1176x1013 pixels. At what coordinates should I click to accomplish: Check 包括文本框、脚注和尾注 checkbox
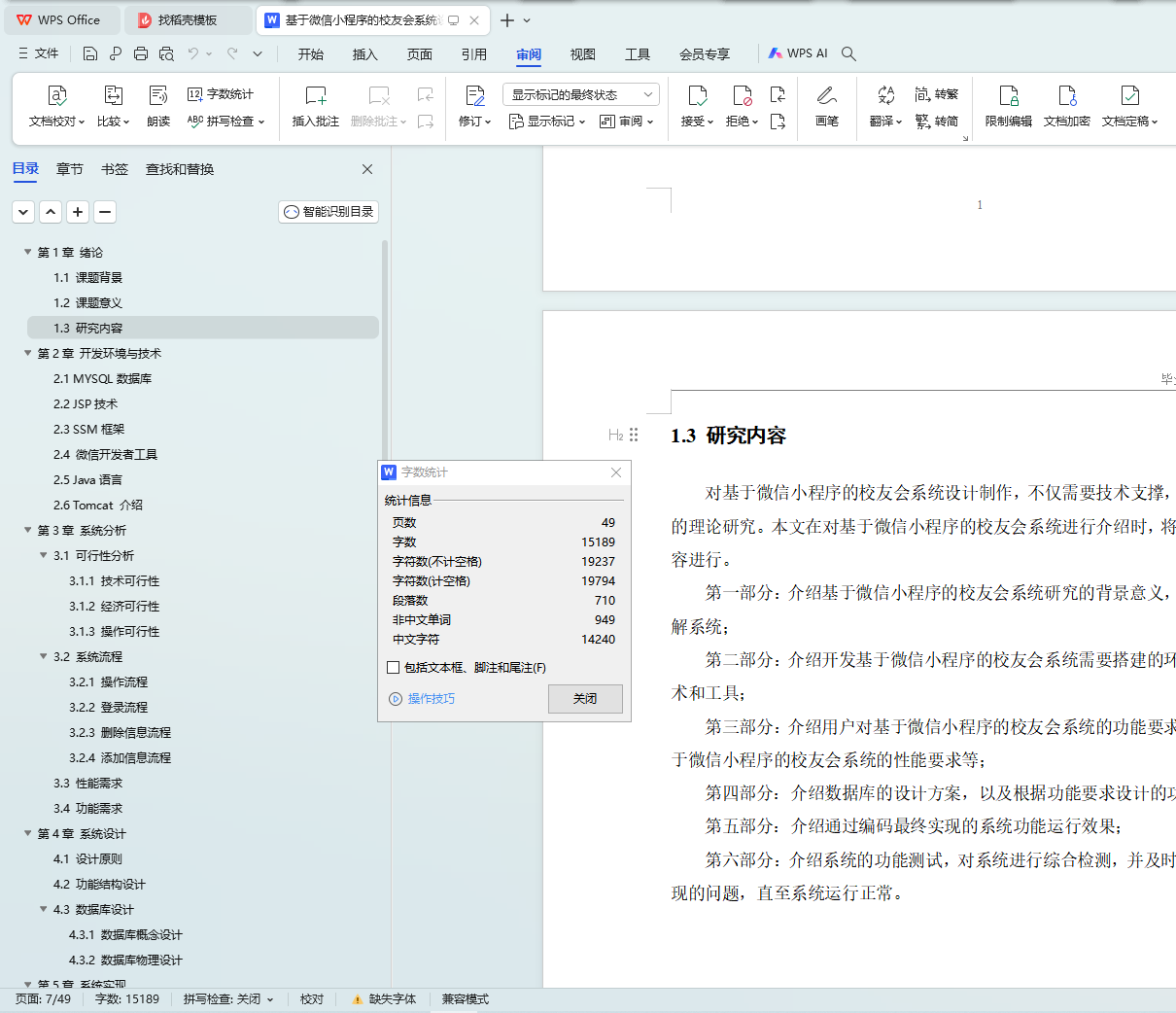pyautogui.click(x=394, y=668)
